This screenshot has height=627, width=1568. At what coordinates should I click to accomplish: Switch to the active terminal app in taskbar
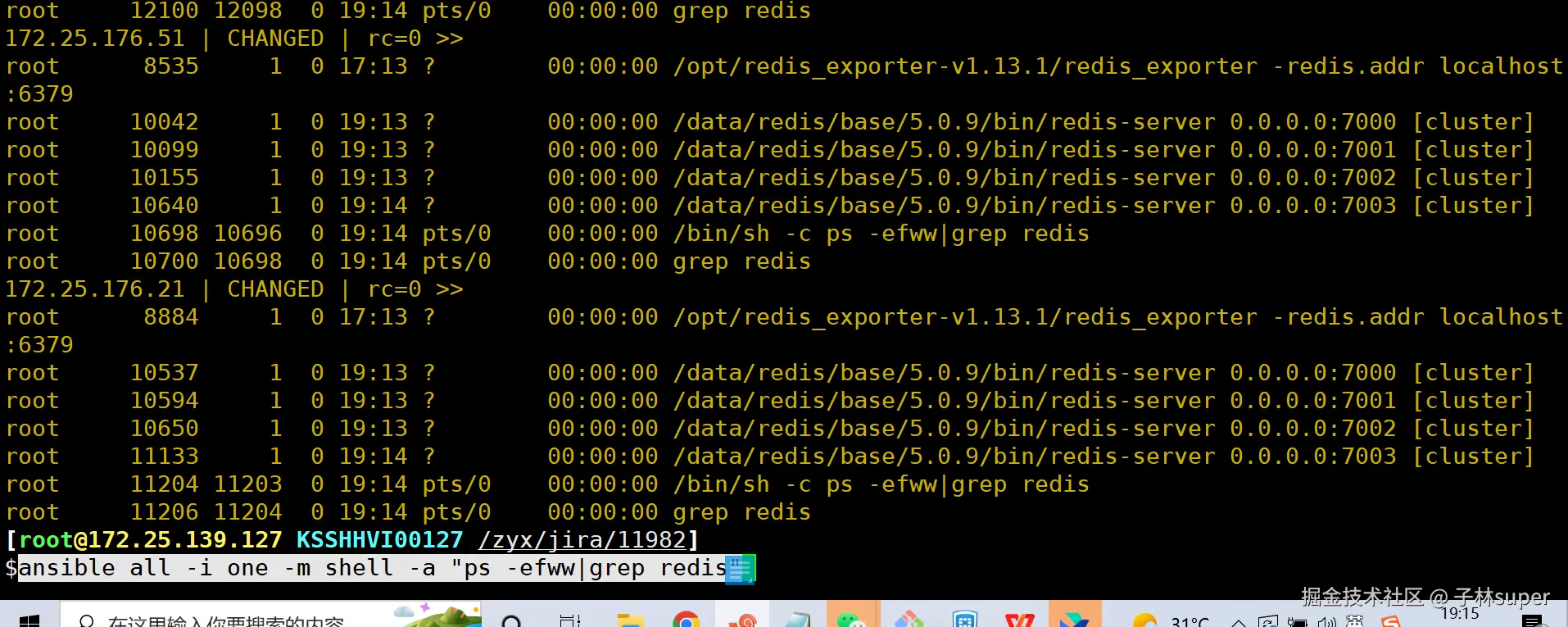click(x=1075, y=619)
